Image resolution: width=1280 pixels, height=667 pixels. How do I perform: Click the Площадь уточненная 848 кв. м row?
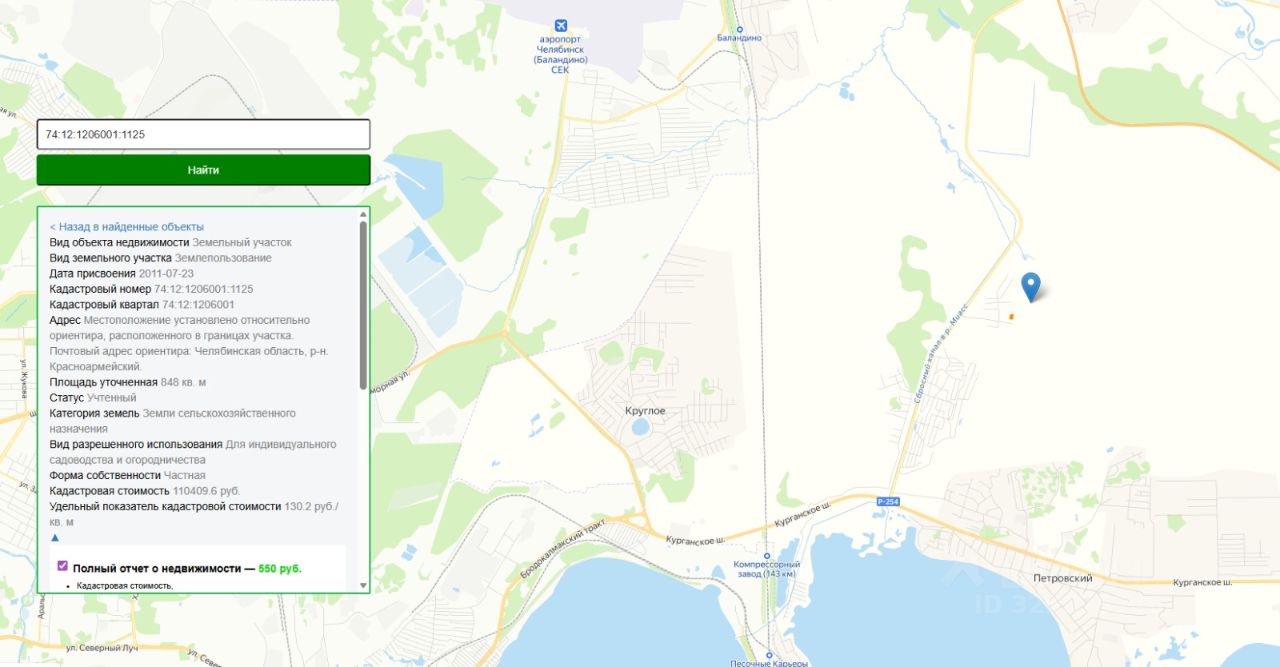click(x=128, y=382)
